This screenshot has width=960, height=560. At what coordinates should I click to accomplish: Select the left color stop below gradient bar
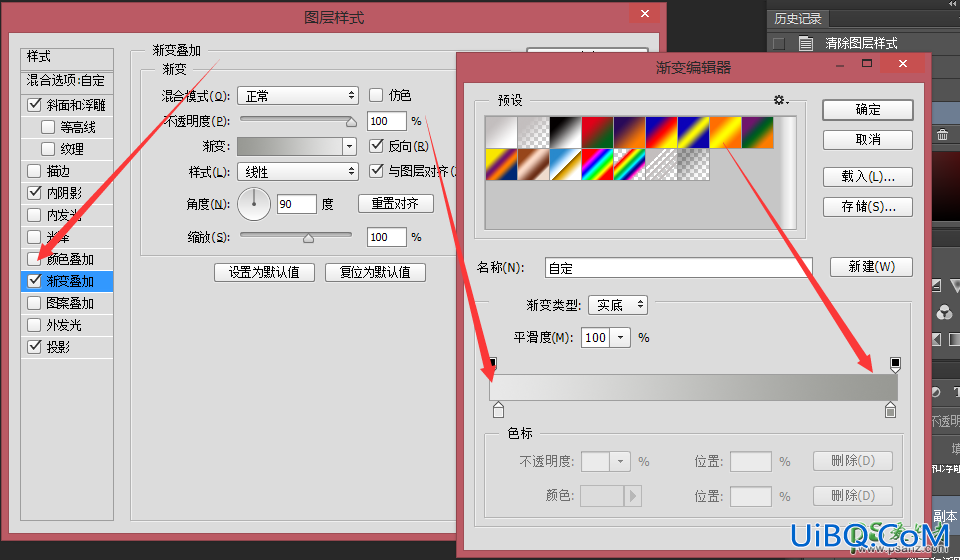tap(498, 409)
